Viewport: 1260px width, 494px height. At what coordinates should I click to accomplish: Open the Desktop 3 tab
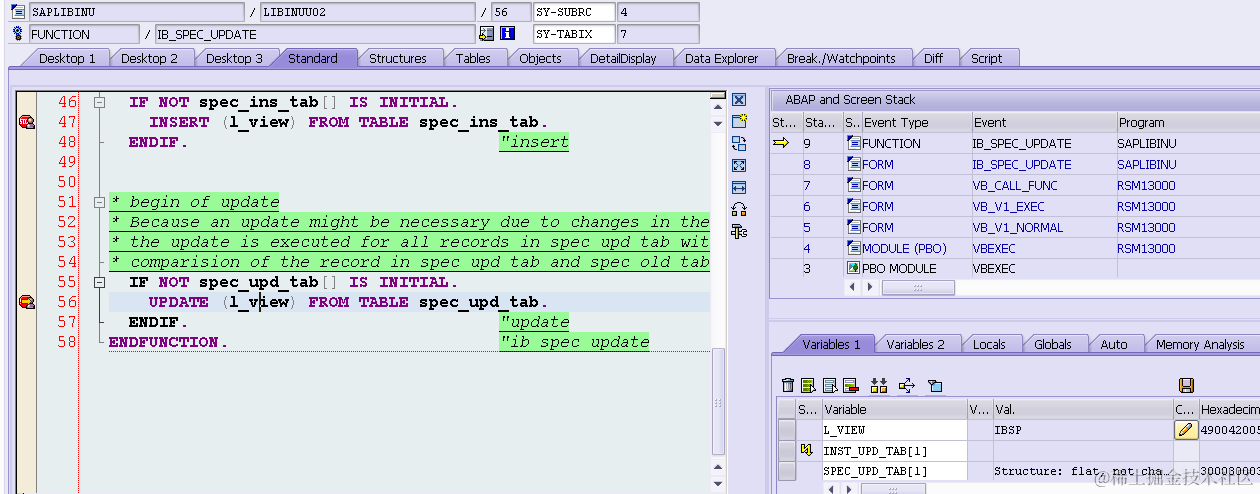234,58
